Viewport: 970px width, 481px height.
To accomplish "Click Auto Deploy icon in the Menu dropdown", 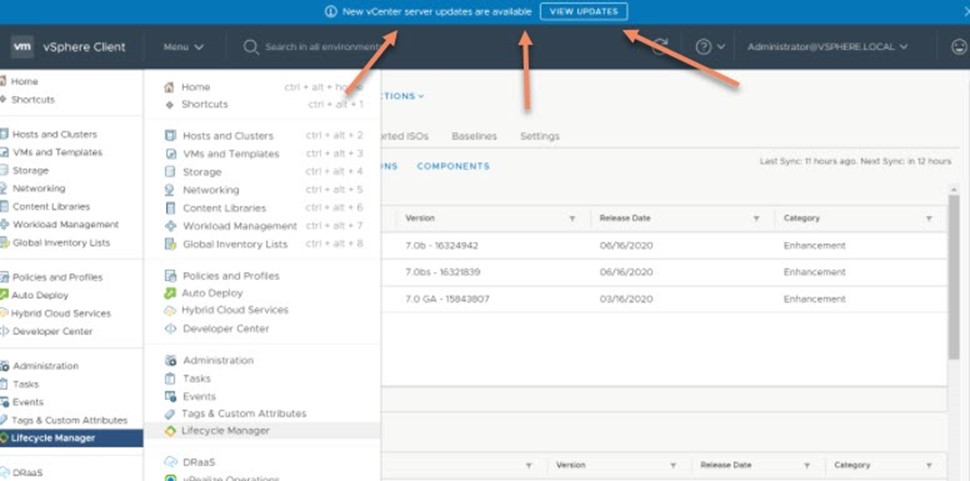I will 170,293.
